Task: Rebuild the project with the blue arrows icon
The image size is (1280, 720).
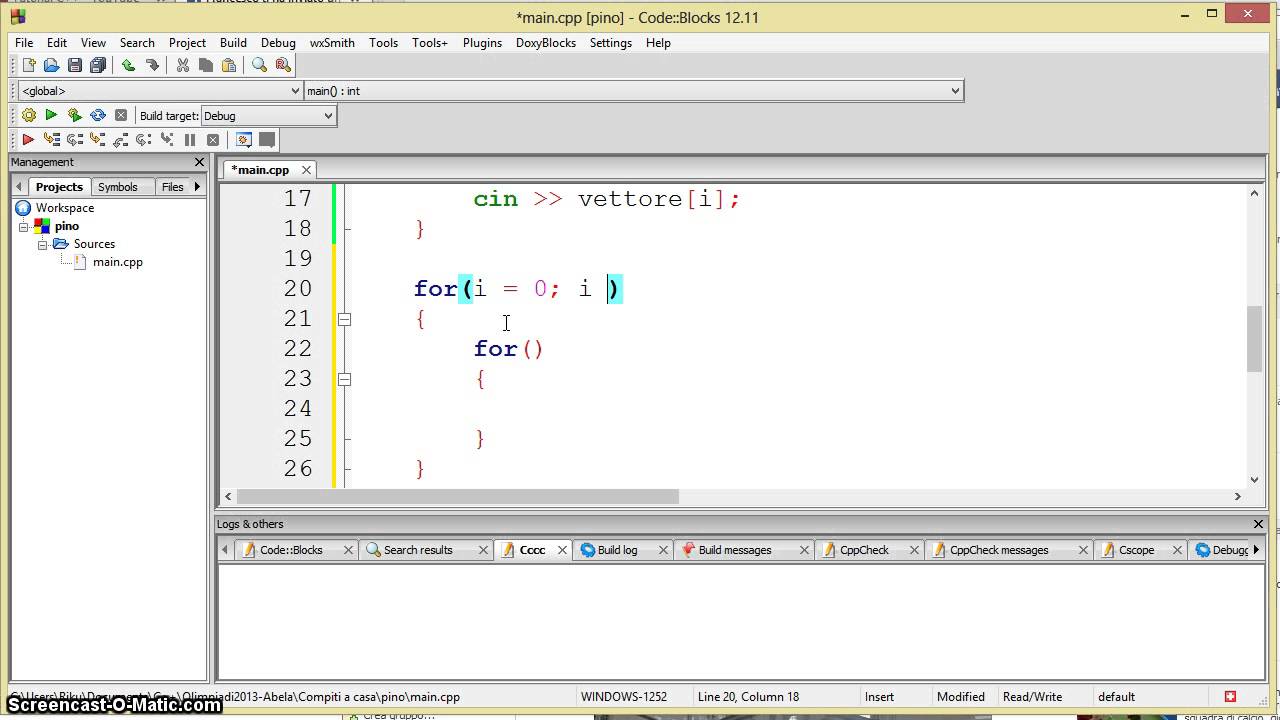Action: click(x=97, y=115)
